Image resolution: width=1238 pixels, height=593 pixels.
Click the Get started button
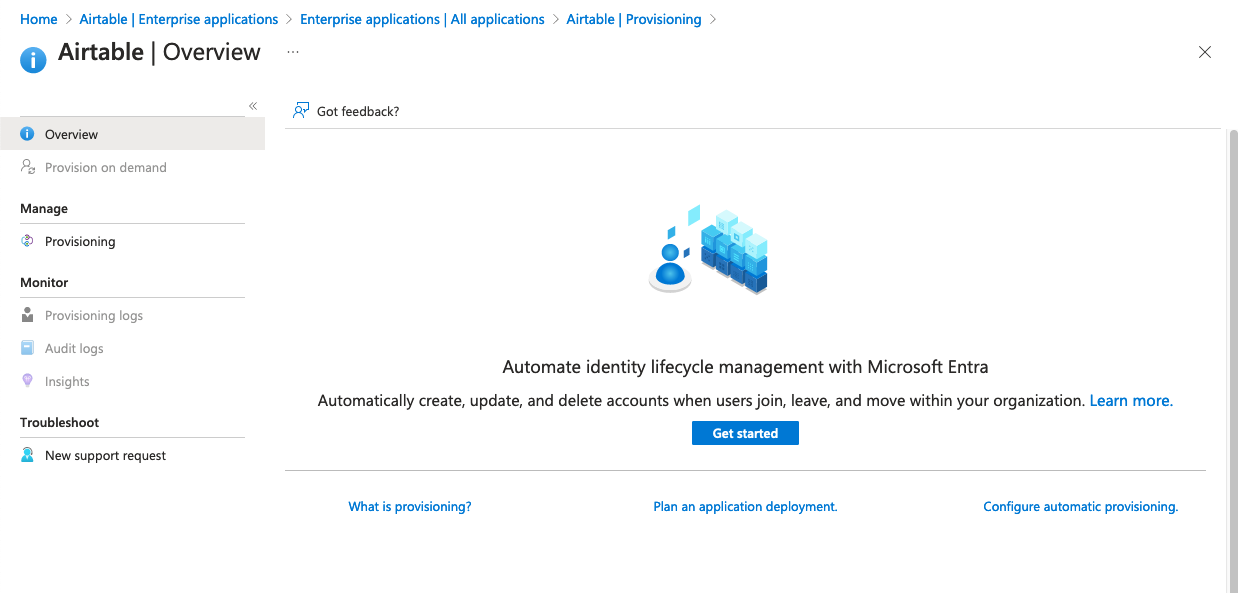coord(745,433)
